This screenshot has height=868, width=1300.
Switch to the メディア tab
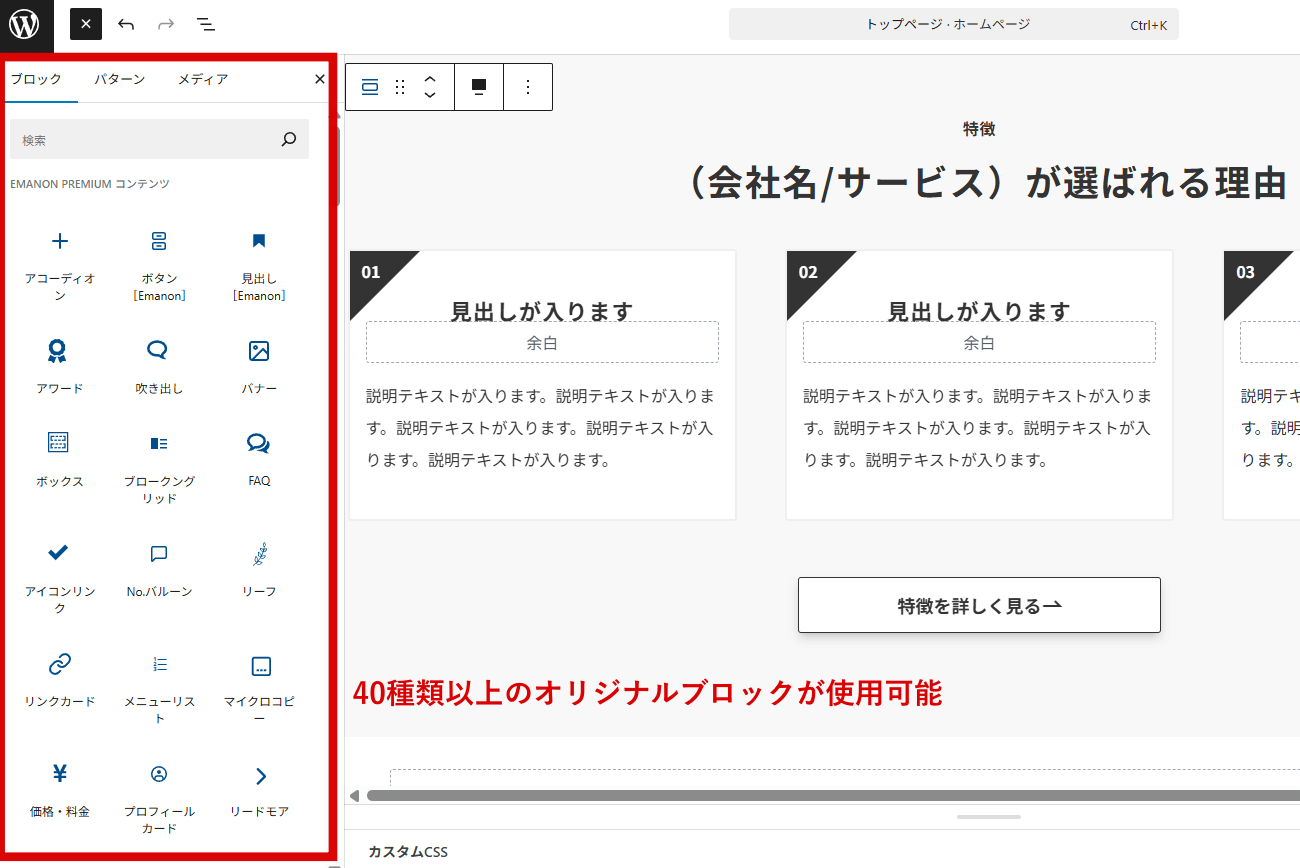pyautogui.click(x=203, y=79)
